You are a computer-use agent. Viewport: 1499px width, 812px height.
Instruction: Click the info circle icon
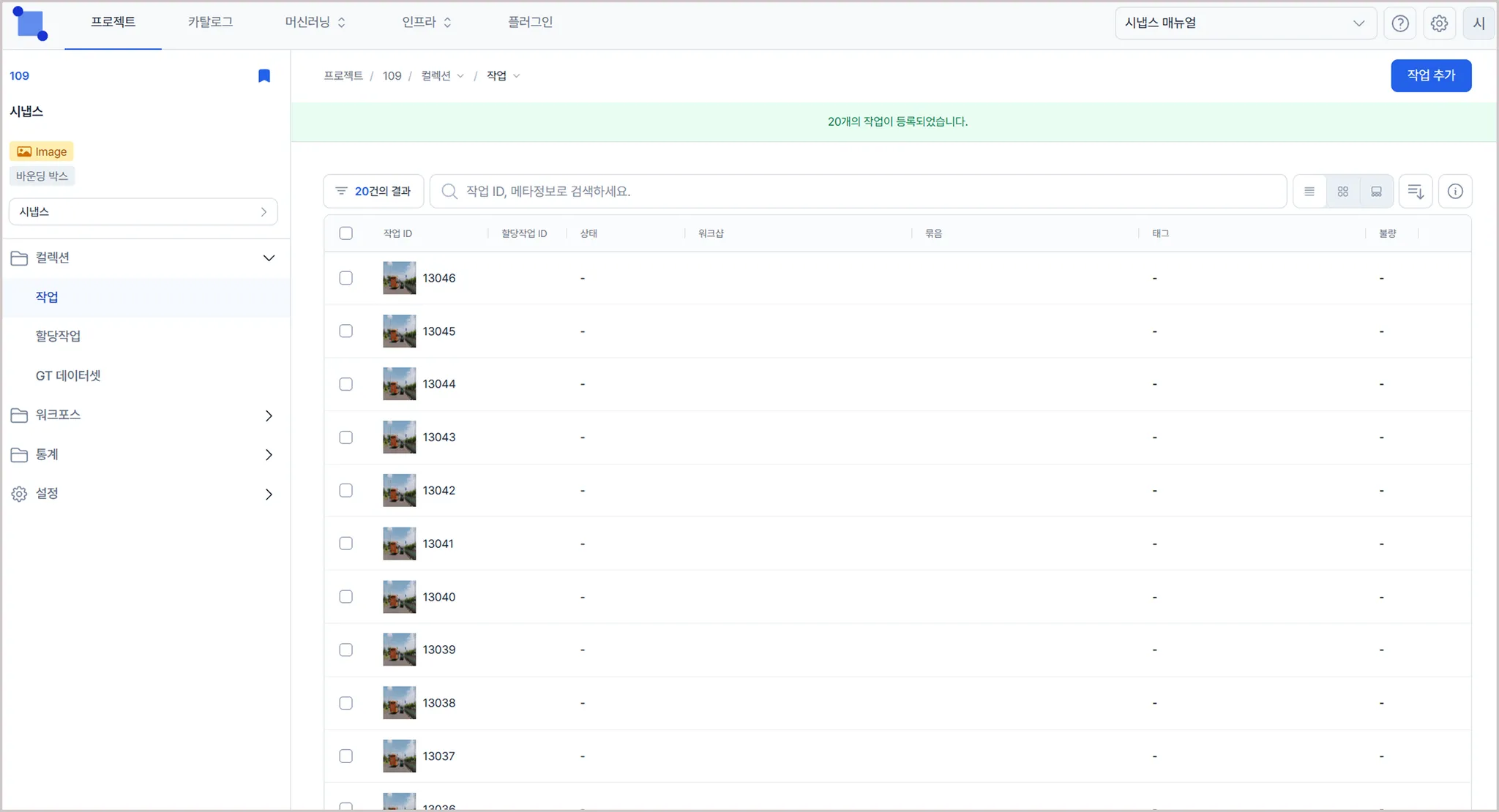[1455, 192]
